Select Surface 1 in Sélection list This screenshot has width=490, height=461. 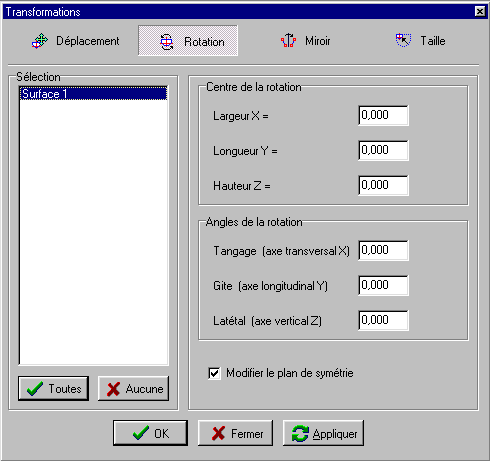pyautogui.click(x=93, y=94)
